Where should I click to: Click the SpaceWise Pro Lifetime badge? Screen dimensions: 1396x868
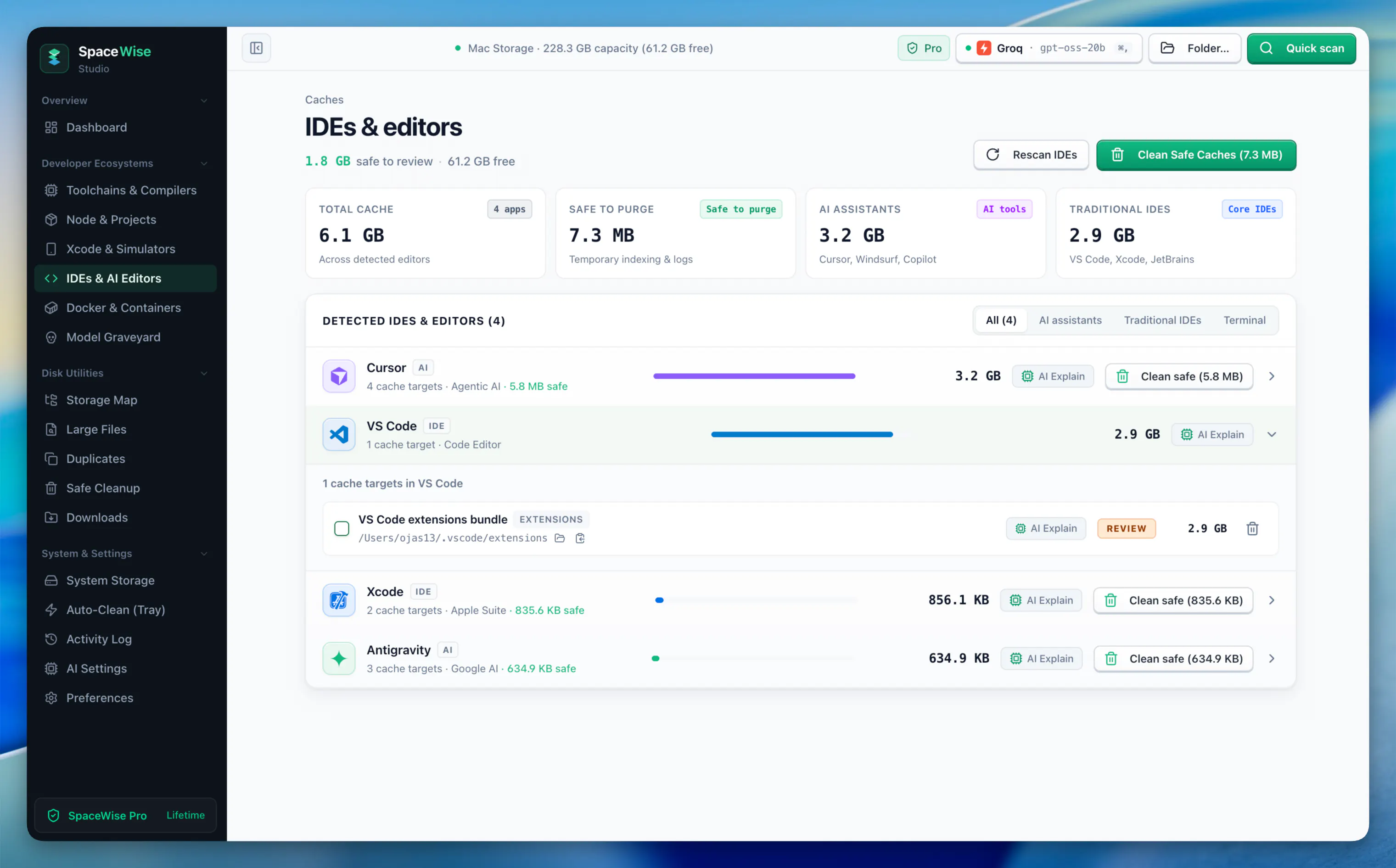(x=125, y=815)
